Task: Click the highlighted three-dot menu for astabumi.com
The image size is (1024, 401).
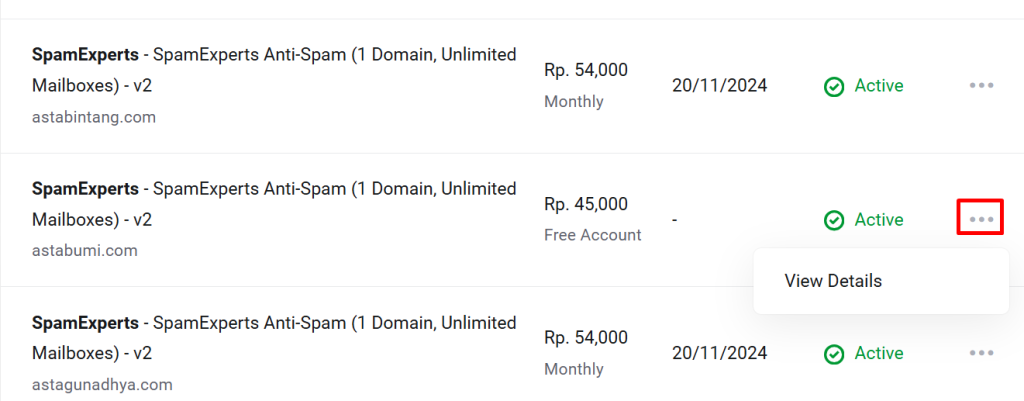Action: point(981,219)
